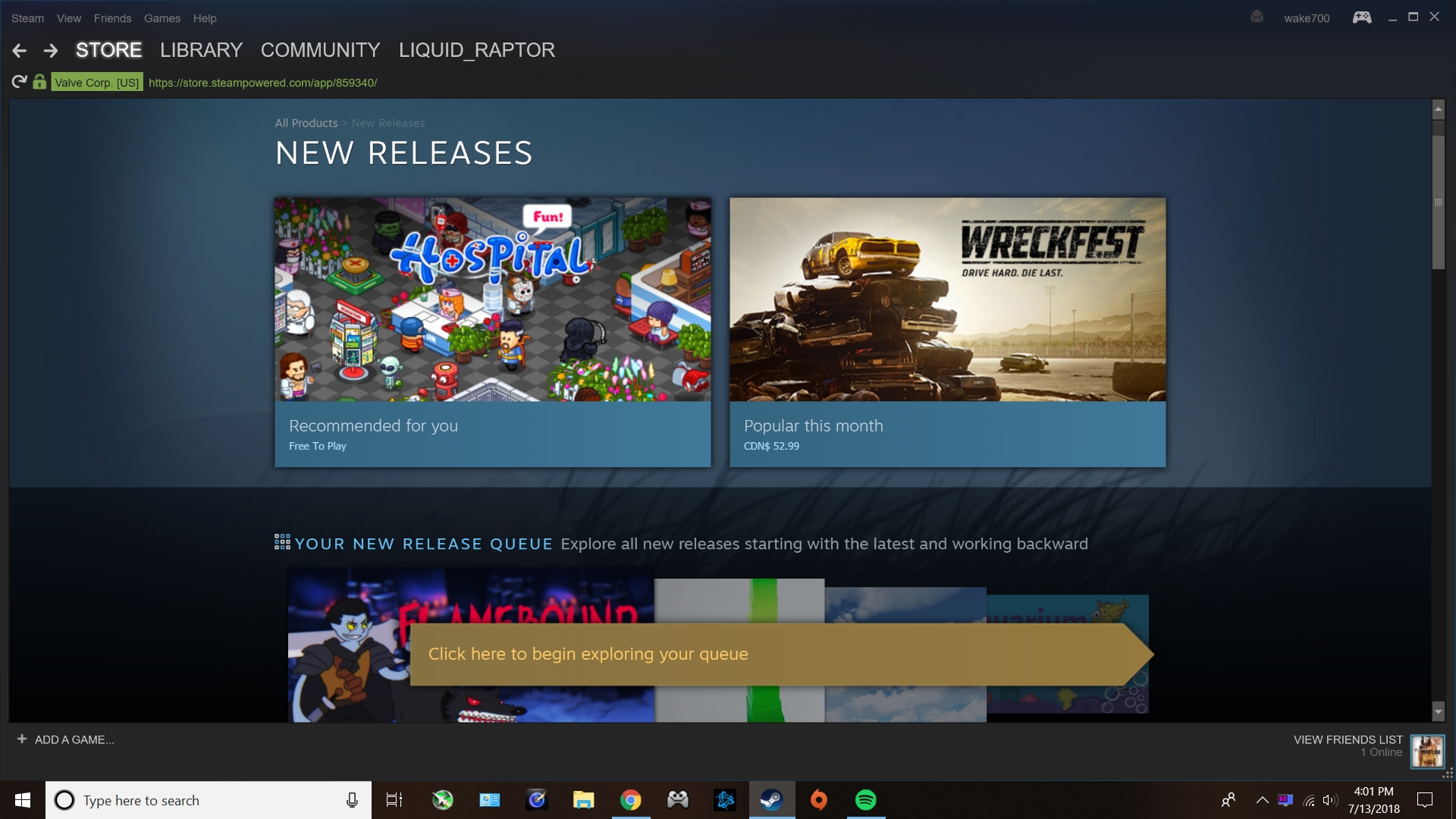Image resolution: width=1456 pixels, height=819 pixels.
Task: Open Spotify from the taskbar
Action: 865,800
